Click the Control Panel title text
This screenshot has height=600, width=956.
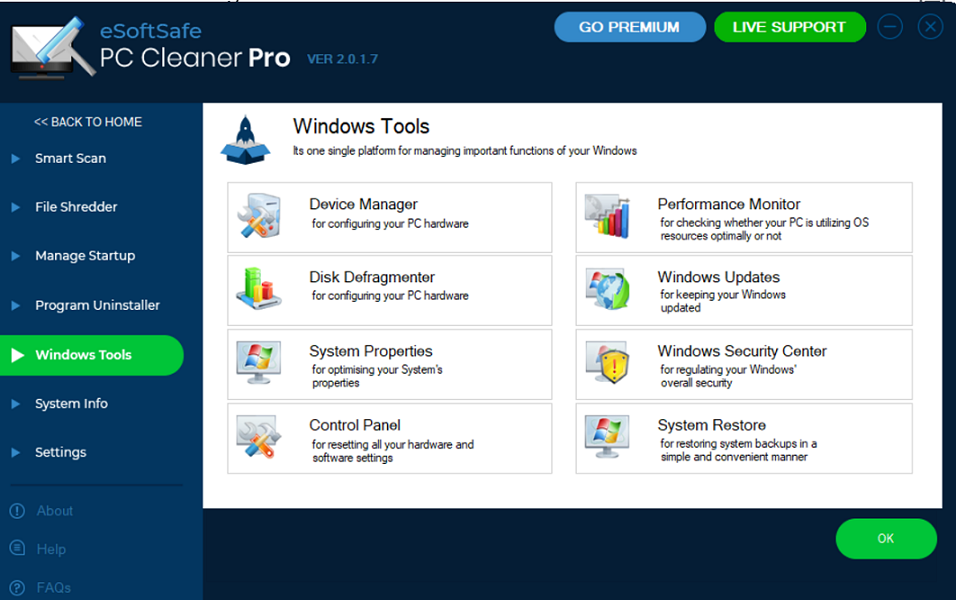(355, 425)
